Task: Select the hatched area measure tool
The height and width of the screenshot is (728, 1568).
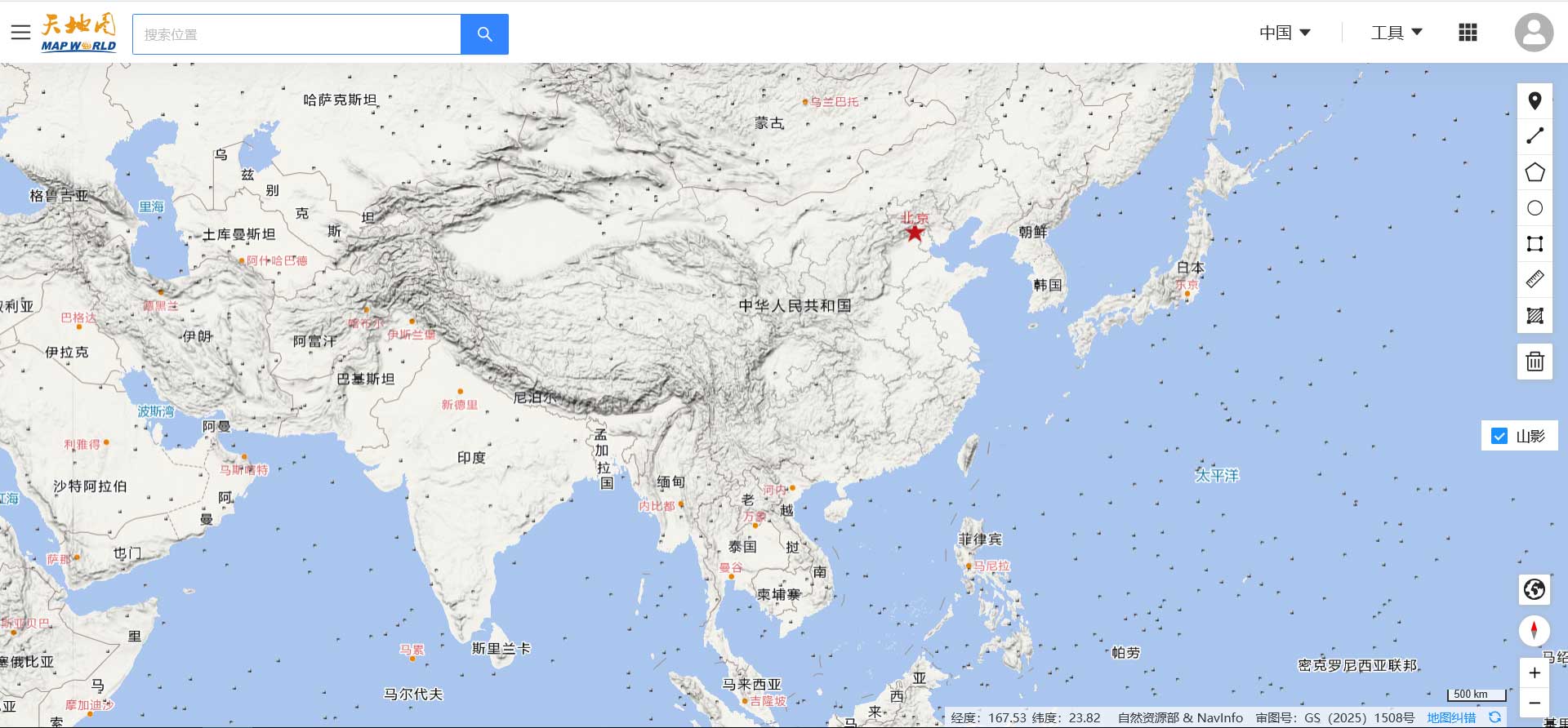Action: click(1535, 315)
